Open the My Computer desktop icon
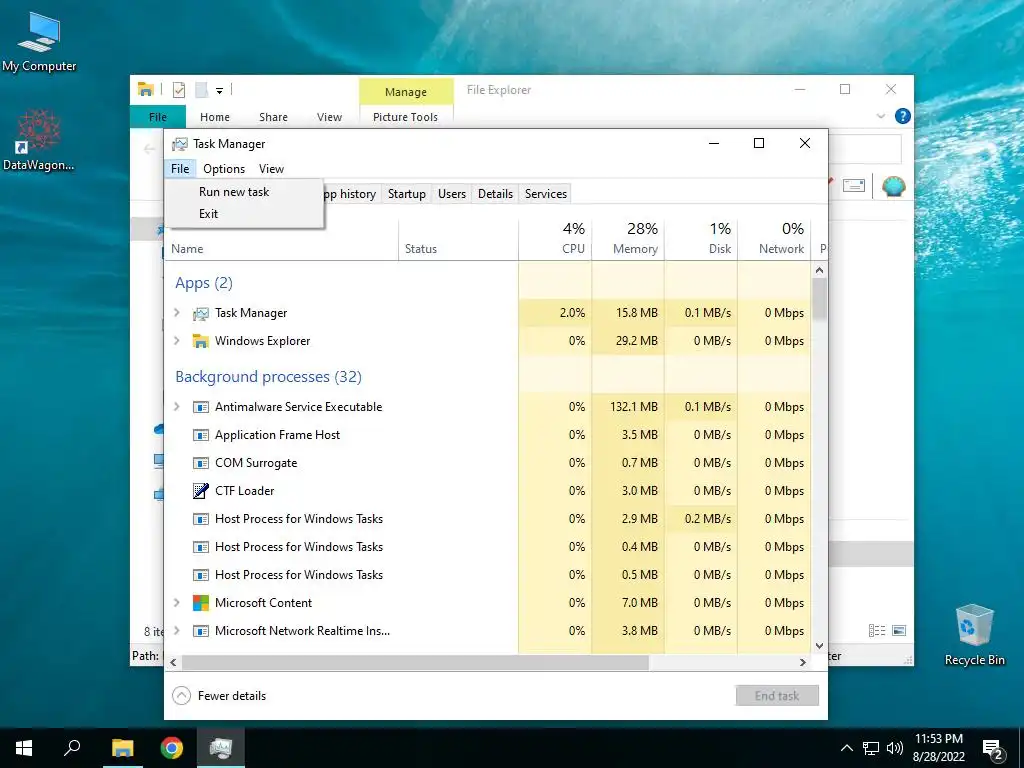Image resolution: width=1024 pixels, height=768 pixels. point(39,41)
